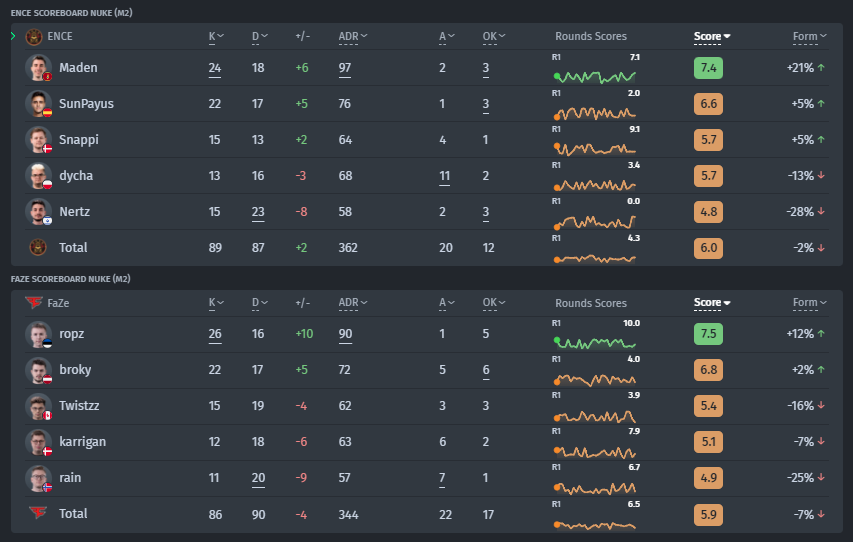Open Maden's player avatar
853x542 pixels.
click(x=39, y=68)
